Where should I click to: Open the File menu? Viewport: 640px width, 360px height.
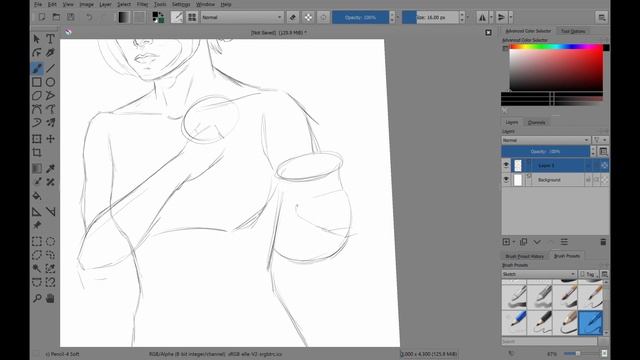click(38, 4)
